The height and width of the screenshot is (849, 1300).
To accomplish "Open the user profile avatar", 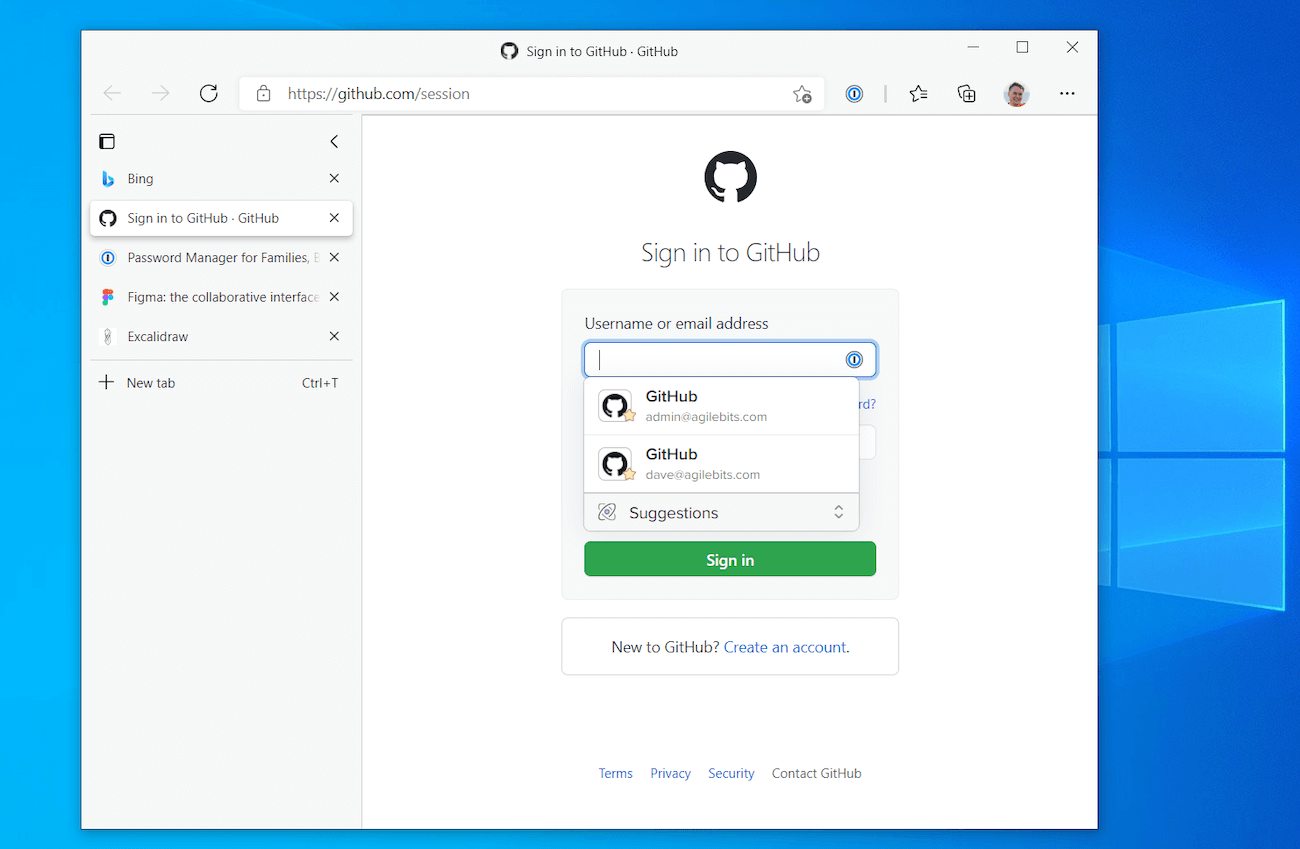I will 1016,94.
